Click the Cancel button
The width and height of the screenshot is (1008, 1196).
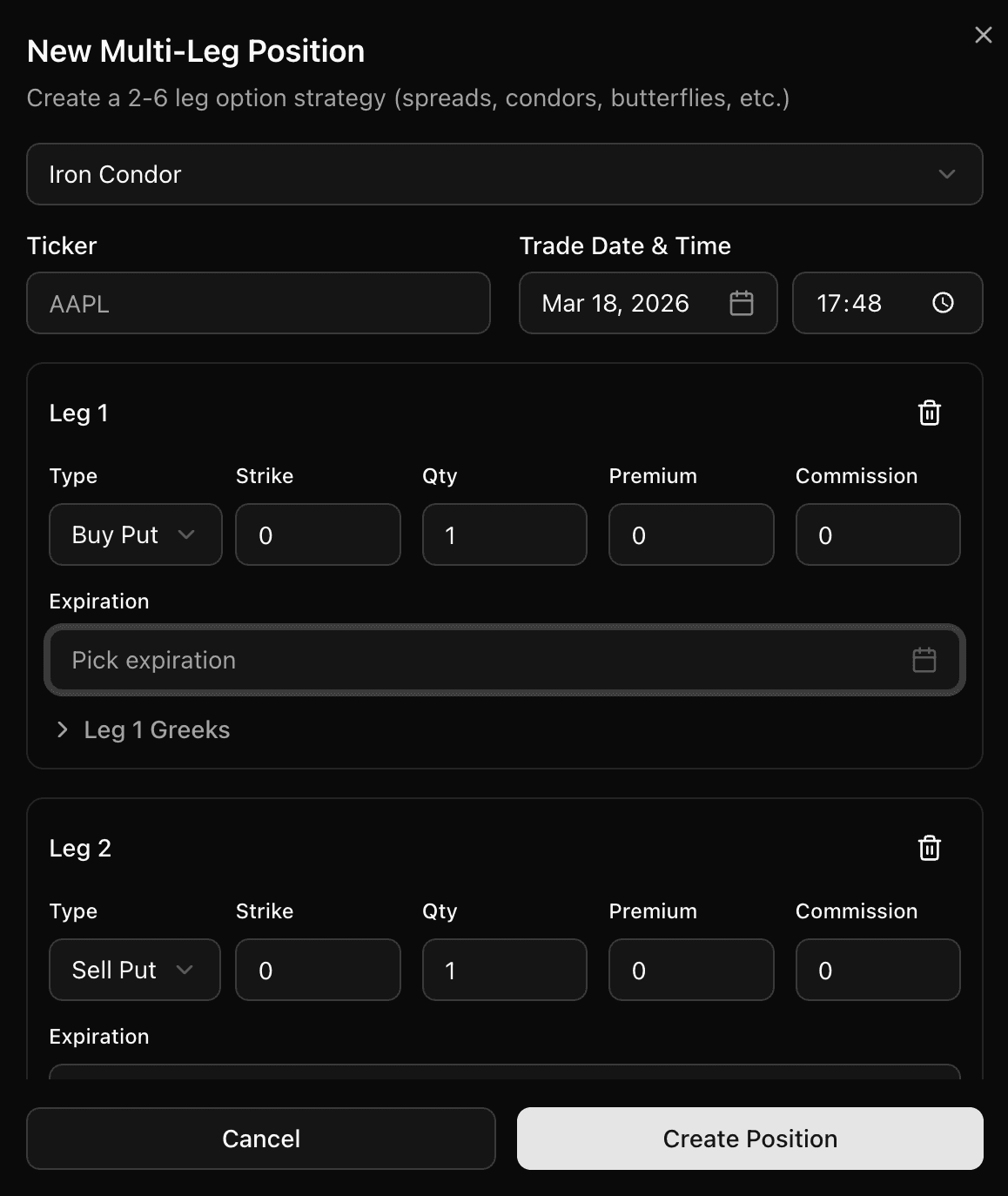(x=261, y=1139)
